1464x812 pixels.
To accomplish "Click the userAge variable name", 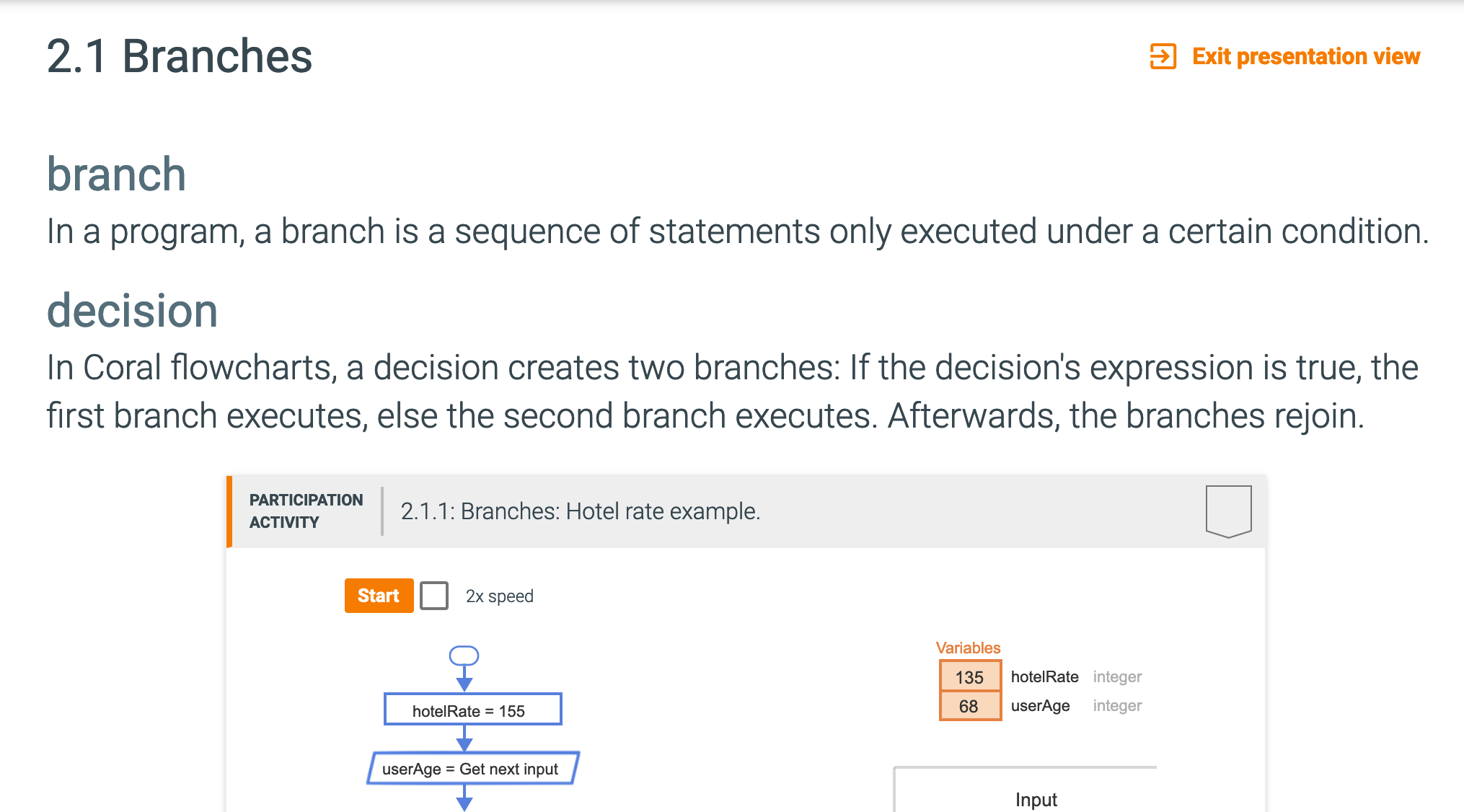I will (x=1040, y=705).
